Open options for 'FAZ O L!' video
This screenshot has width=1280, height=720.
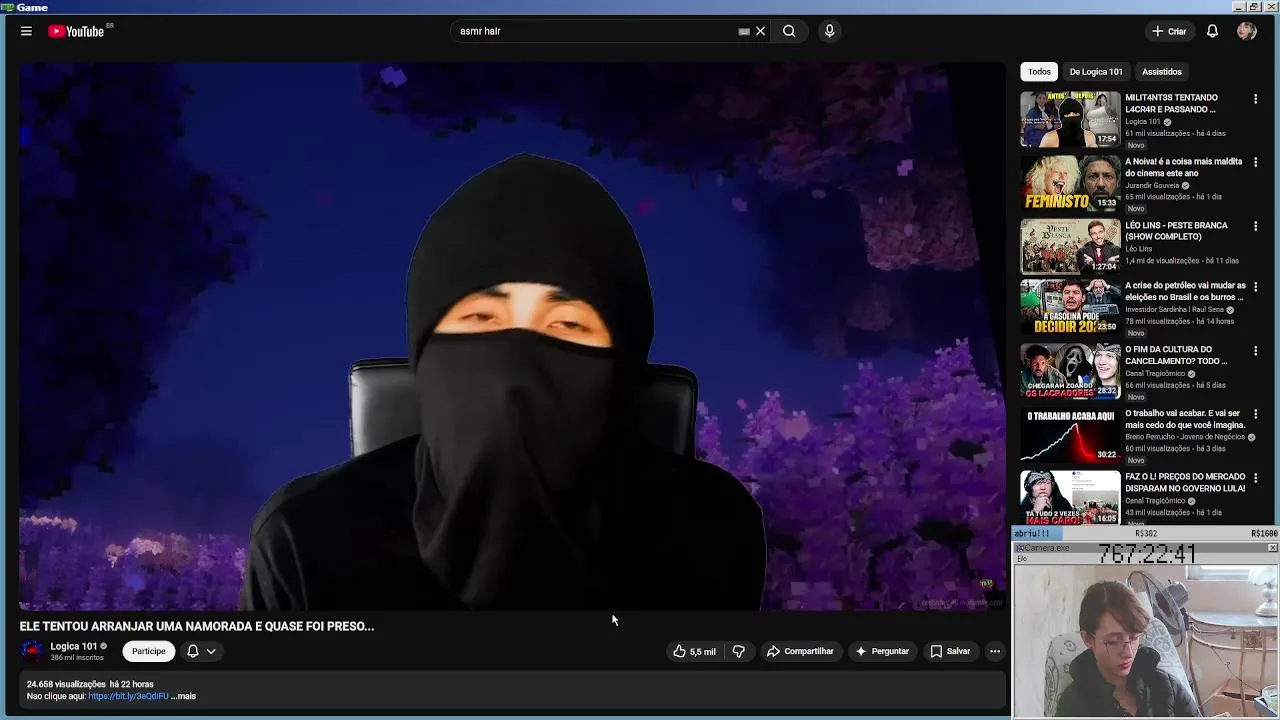[1255, 478]
